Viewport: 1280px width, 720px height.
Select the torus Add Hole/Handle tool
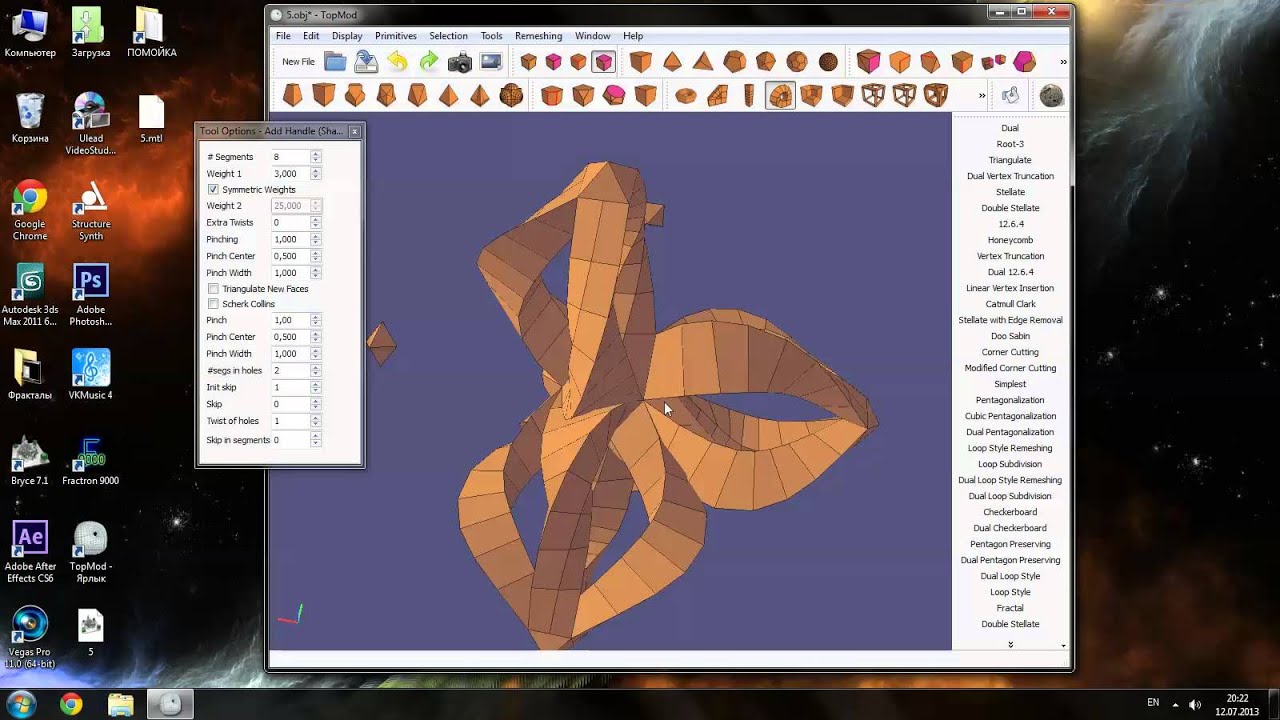686,96
